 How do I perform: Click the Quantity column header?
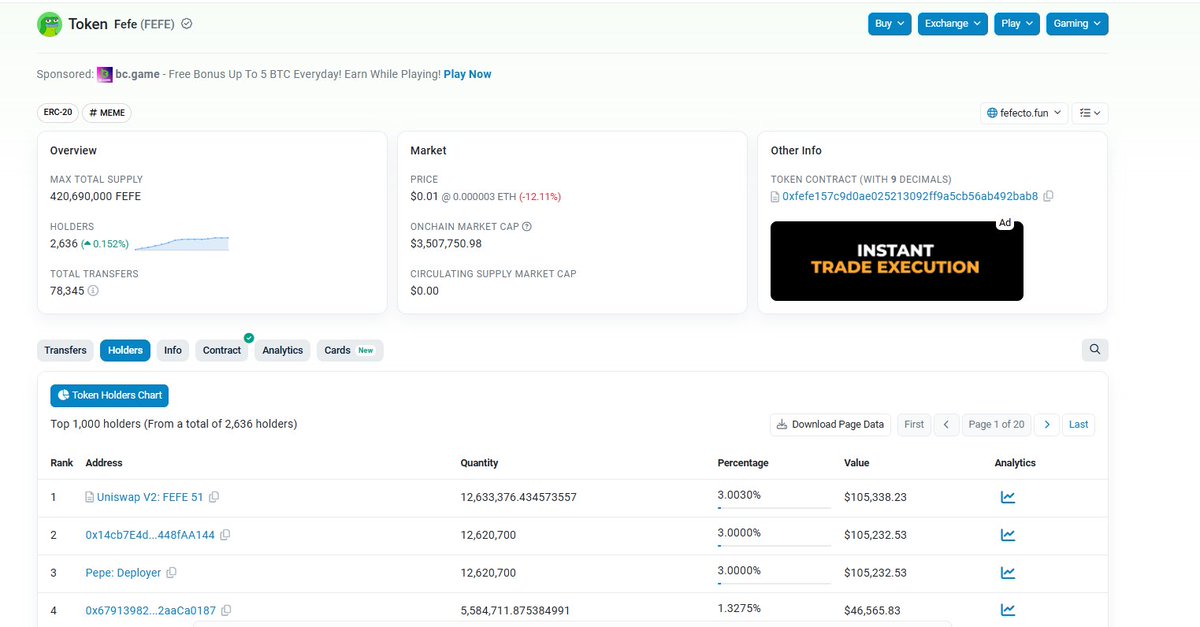click(x=479, y=463)
